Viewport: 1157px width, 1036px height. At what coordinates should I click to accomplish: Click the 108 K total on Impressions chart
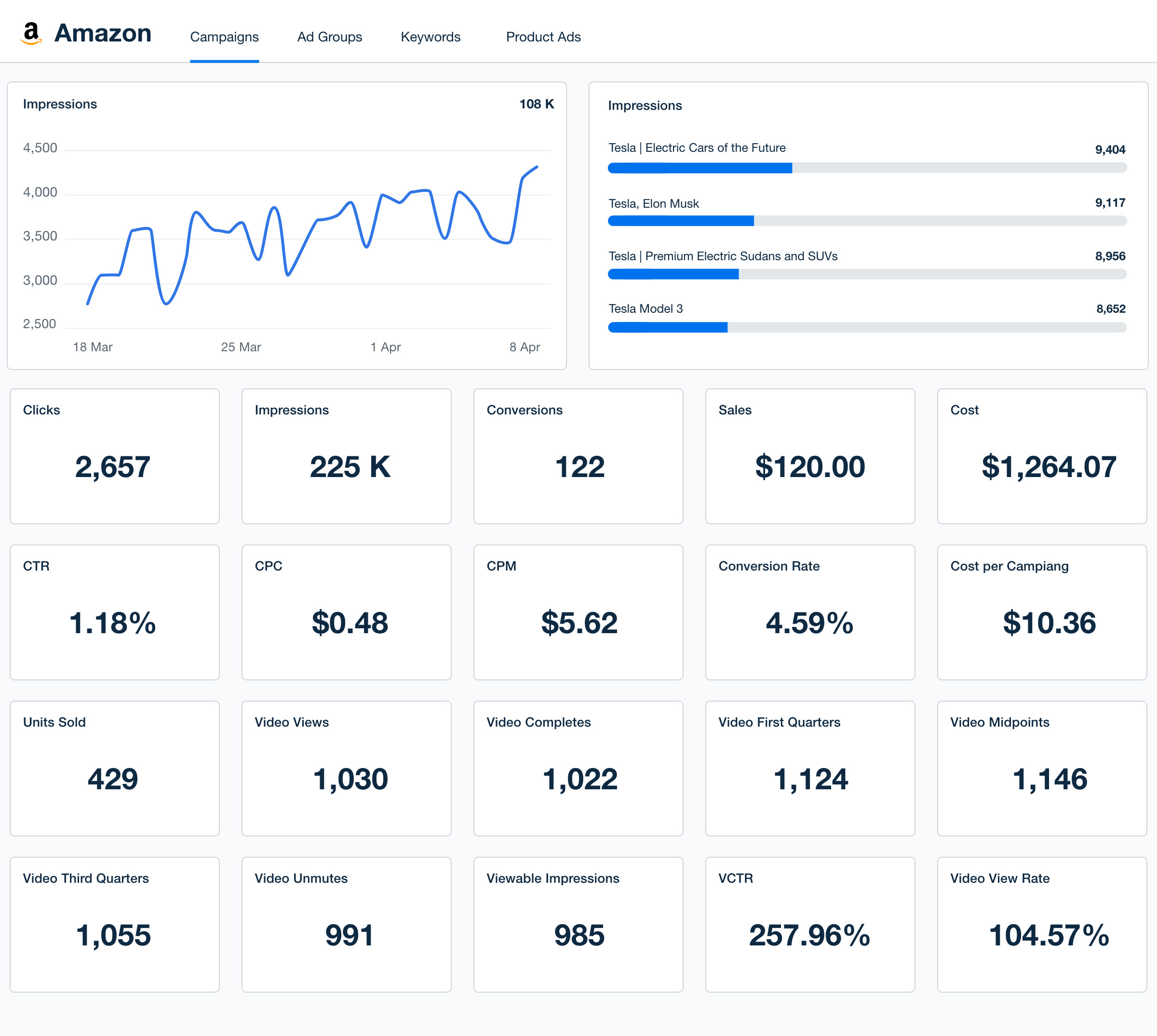pos(537,104)
